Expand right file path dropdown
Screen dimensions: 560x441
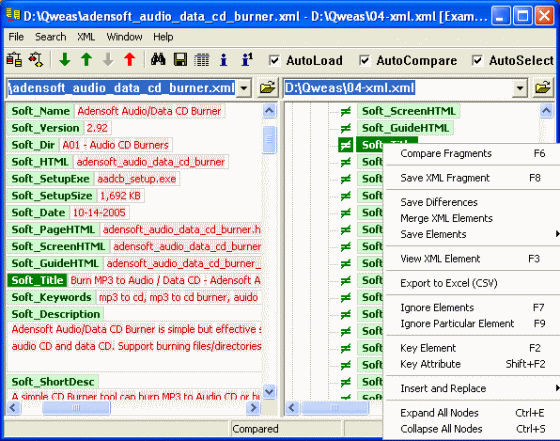click(520, 88)
